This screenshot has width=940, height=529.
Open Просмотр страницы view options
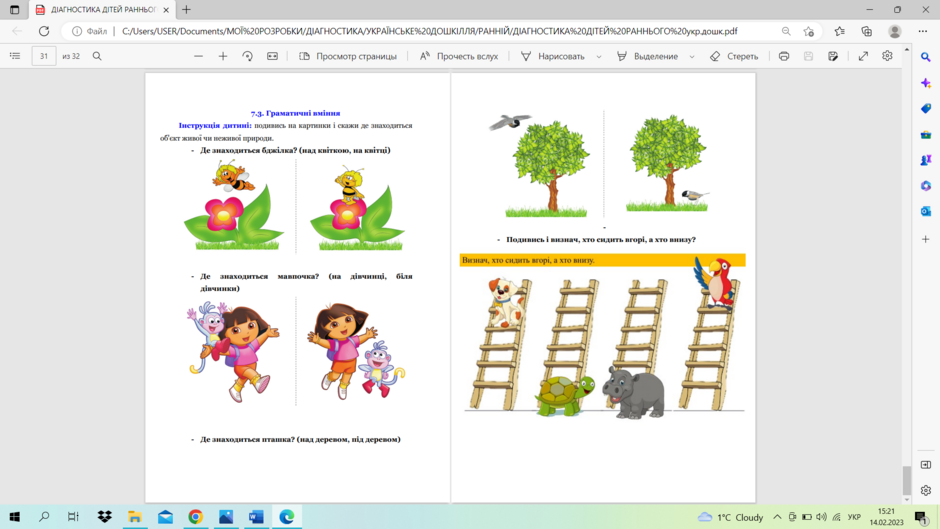(x=348, y=56)
